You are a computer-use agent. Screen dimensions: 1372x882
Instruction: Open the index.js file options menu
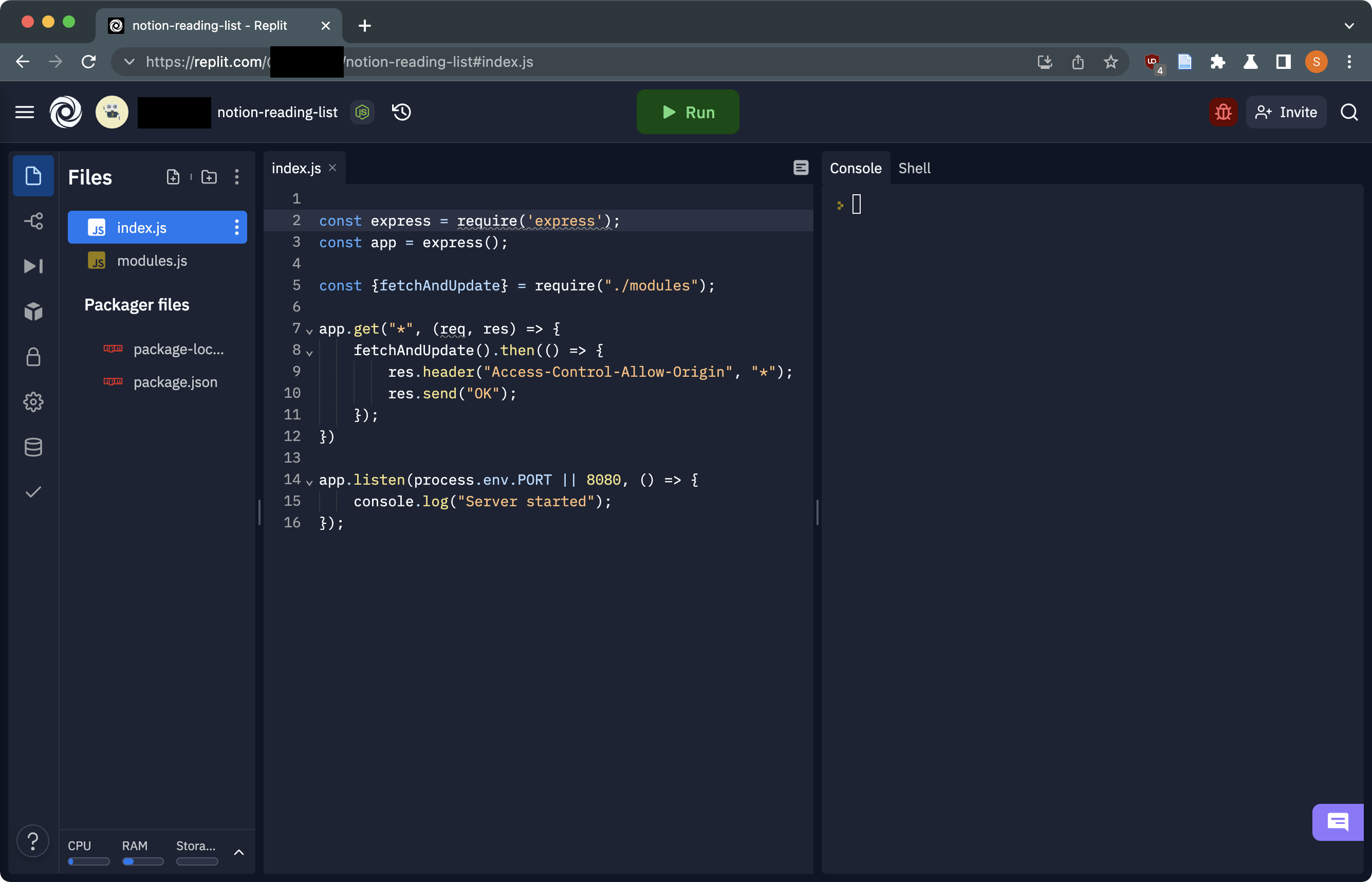coord(236,227)
